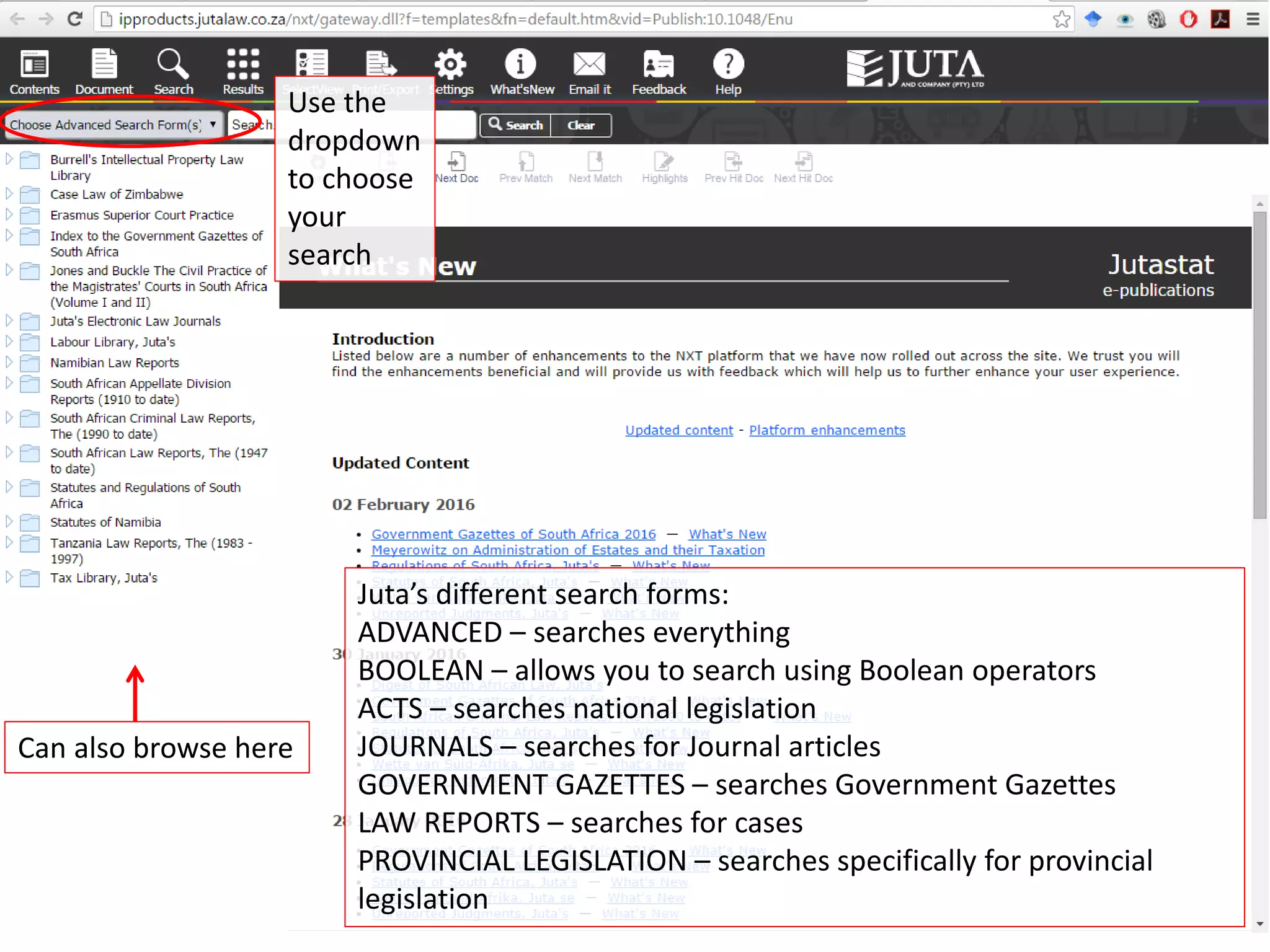This screenshot has width=1270, height=952.
Task: Click the eye extension icon
Action: point(1125,20)
